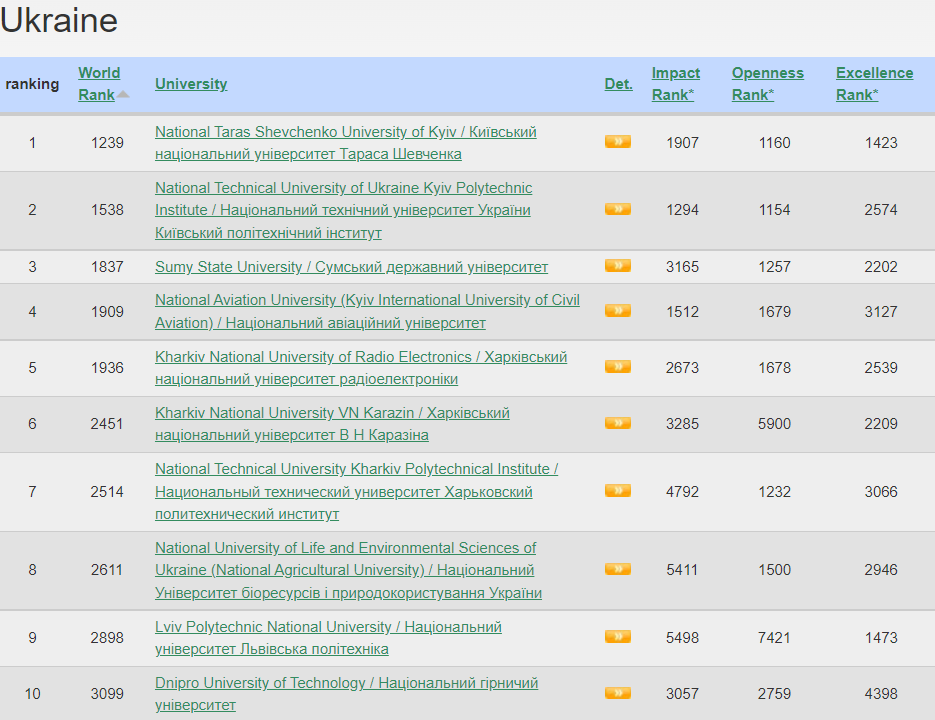935x720 pixels.
Task: Sort by Excellence Rank column header
Action: pyautogui.click(x=874, y=84)
